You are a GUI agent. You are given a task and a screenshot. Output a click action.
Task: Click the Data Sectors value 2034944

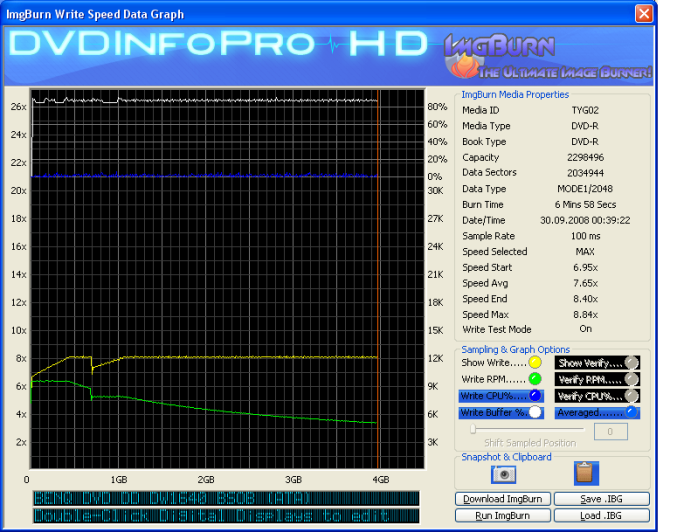pyautogui.click(x=585, y=173)
